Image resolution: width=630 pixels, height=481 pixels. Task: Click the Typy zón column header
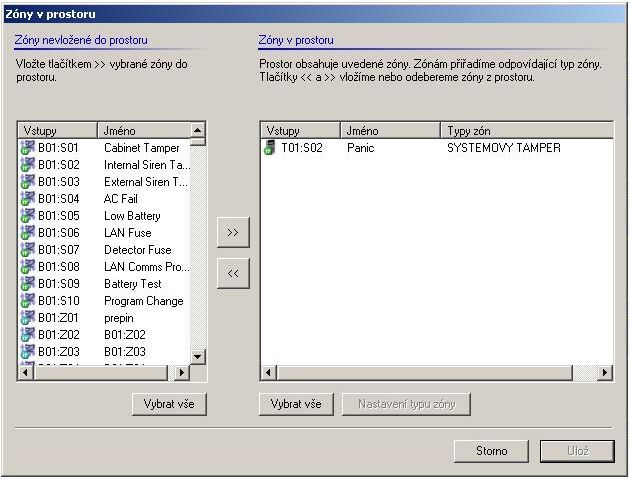point(525,131)
